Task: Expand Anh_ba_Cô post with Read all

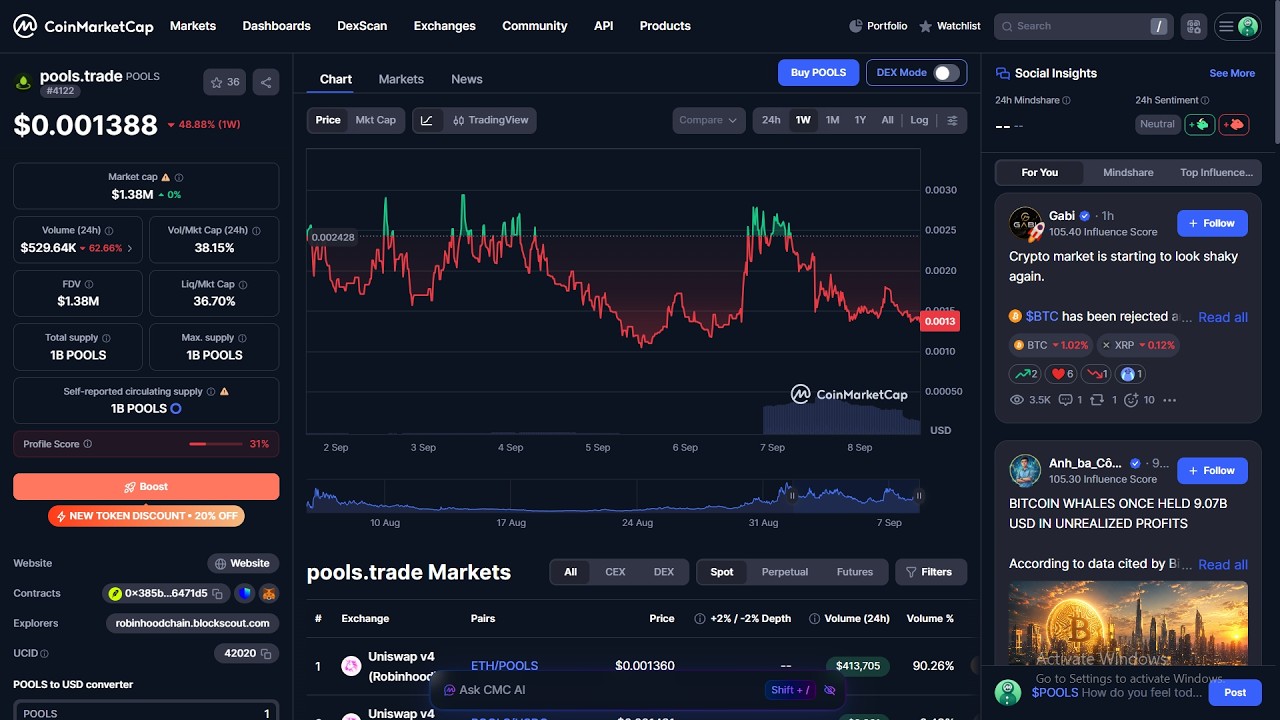Action: click(1222, 564)
